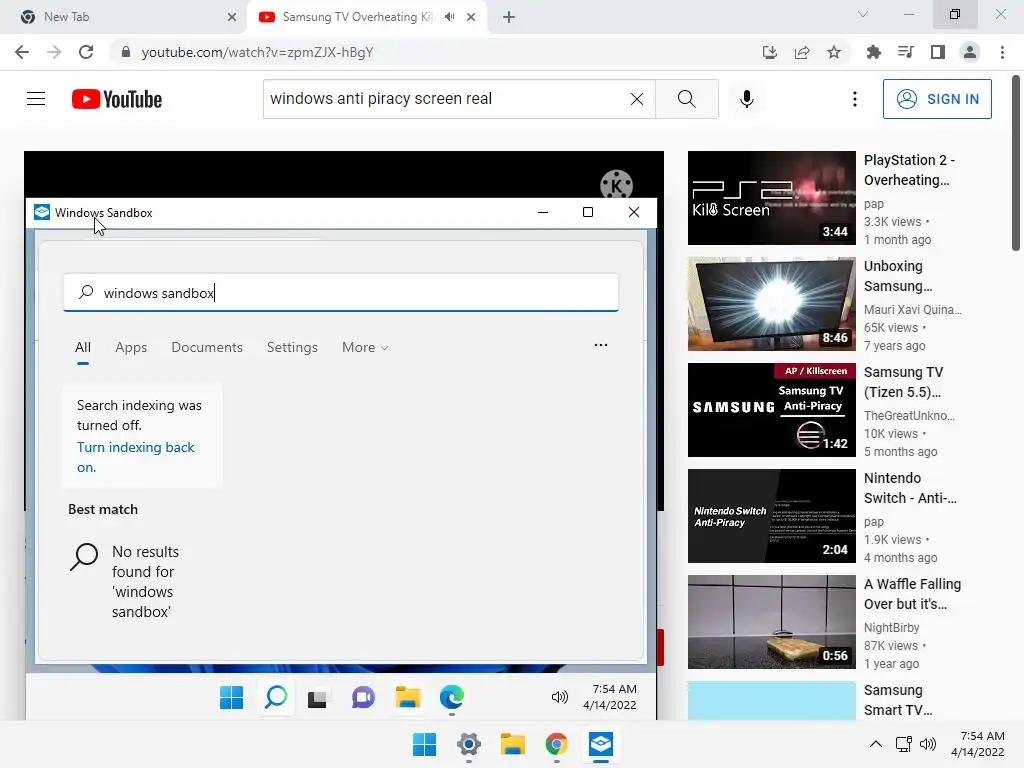The width and height of the screenshot is (1024, 768).
Task: Click the Windows Sandbox icon on the host taskbar
Action: pyautogui.click(x=601, y=744)
